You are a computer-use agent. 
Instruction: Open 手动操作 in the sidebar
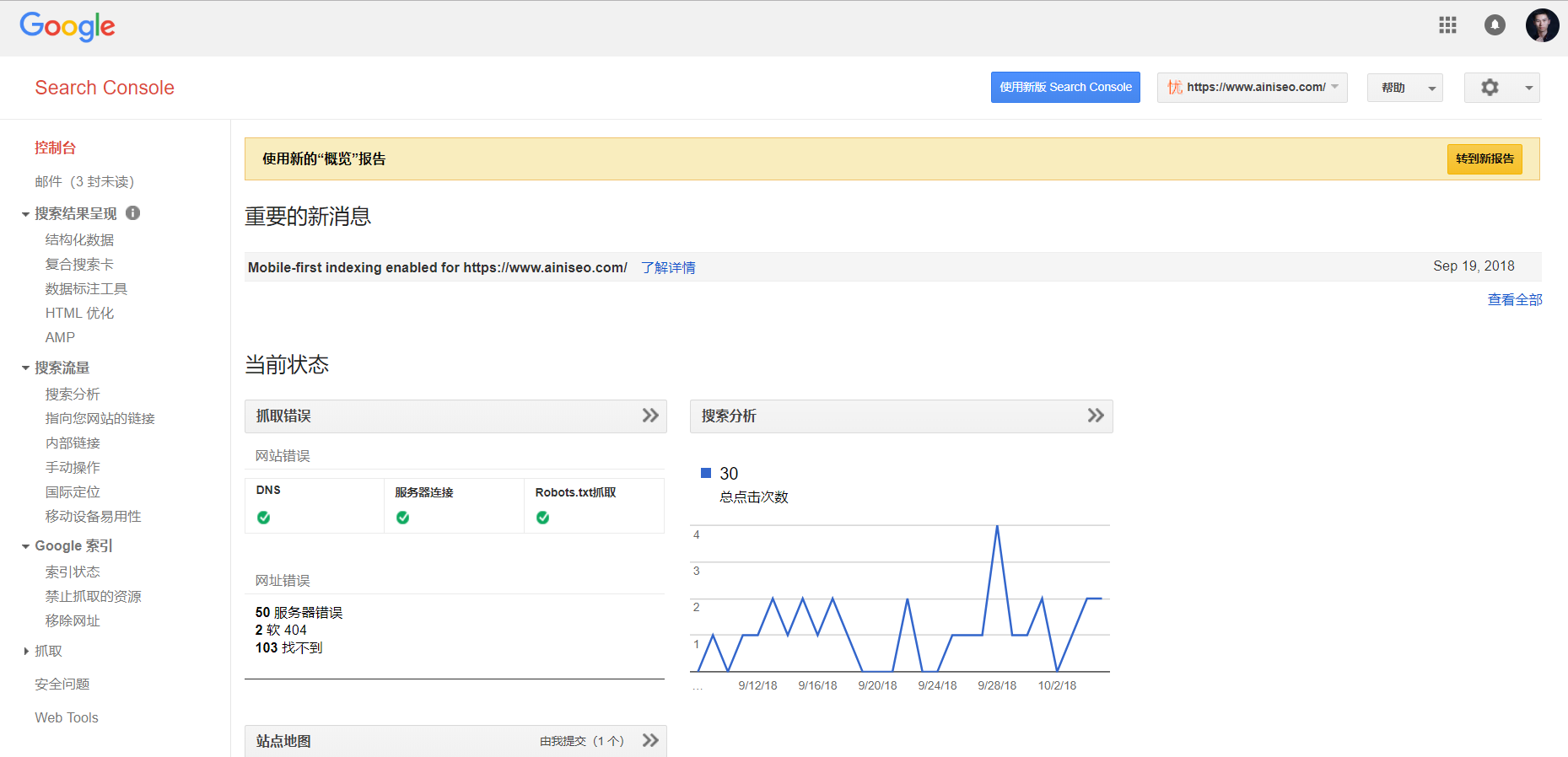(73, 467)
